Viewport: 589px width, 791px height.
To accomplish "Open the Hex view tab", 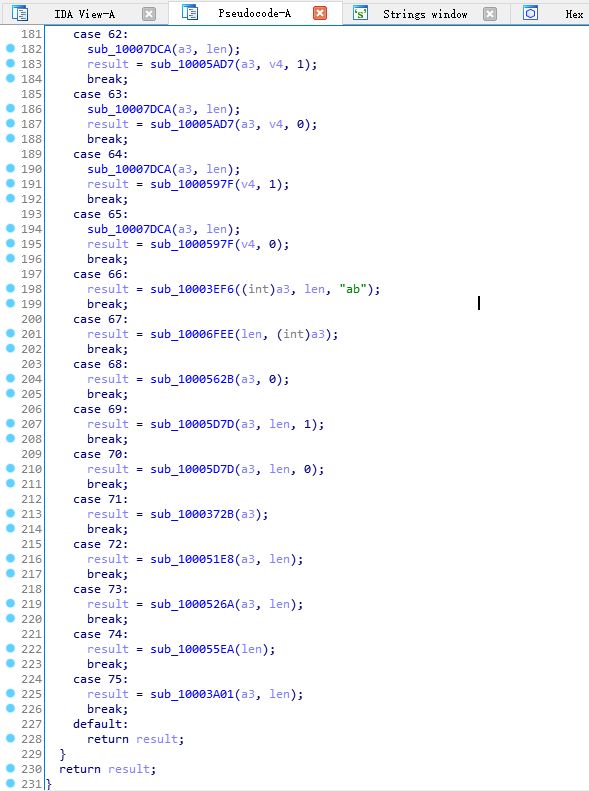I will pos(574,14).
